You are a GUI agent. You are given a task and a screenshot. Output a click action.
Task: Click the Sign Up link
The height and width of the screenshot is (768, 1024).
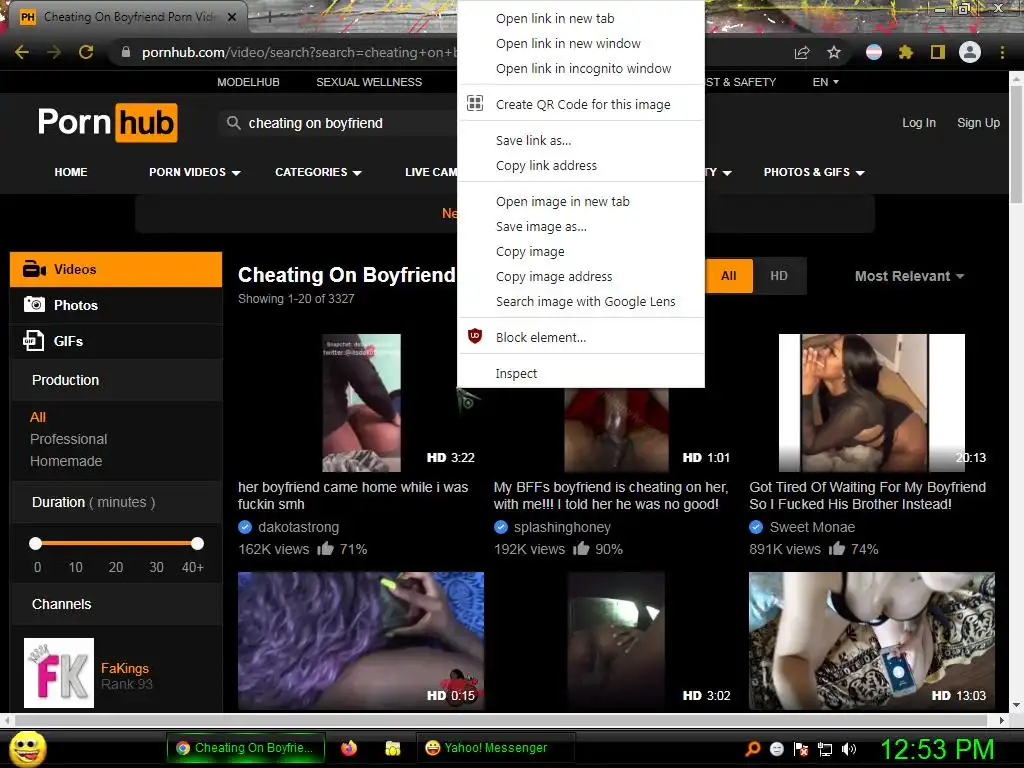click(x=978, y=123)
